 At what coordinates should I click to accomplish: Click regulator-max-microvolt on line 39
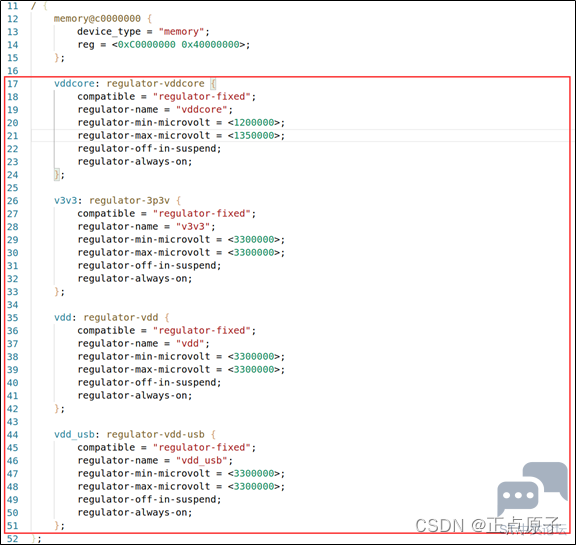coord(144,369)
